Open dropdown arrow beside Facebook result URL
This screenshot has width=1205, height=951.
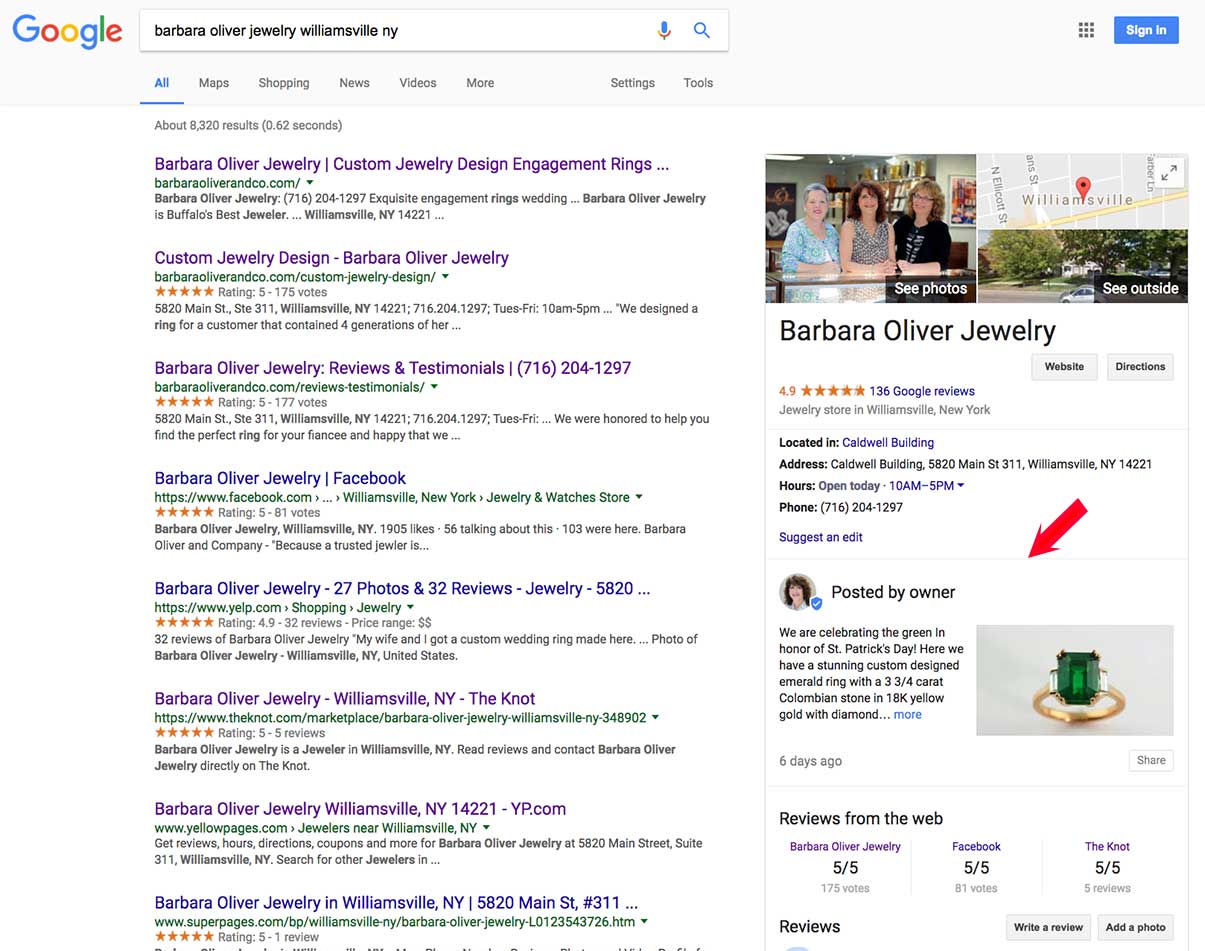(639, 497)
